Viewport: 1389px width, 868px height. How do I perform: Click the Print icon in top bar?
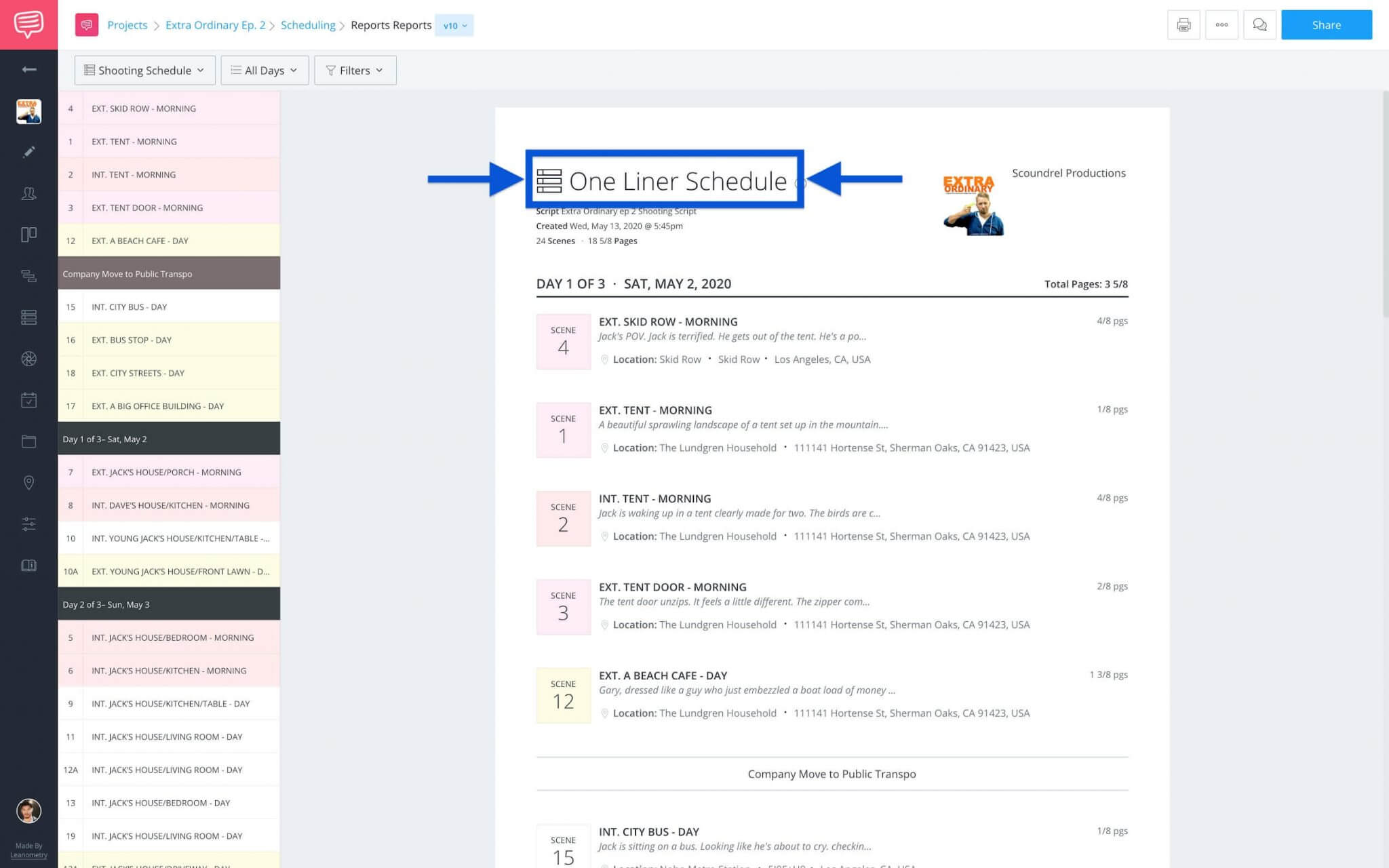tap(1183, 24)
